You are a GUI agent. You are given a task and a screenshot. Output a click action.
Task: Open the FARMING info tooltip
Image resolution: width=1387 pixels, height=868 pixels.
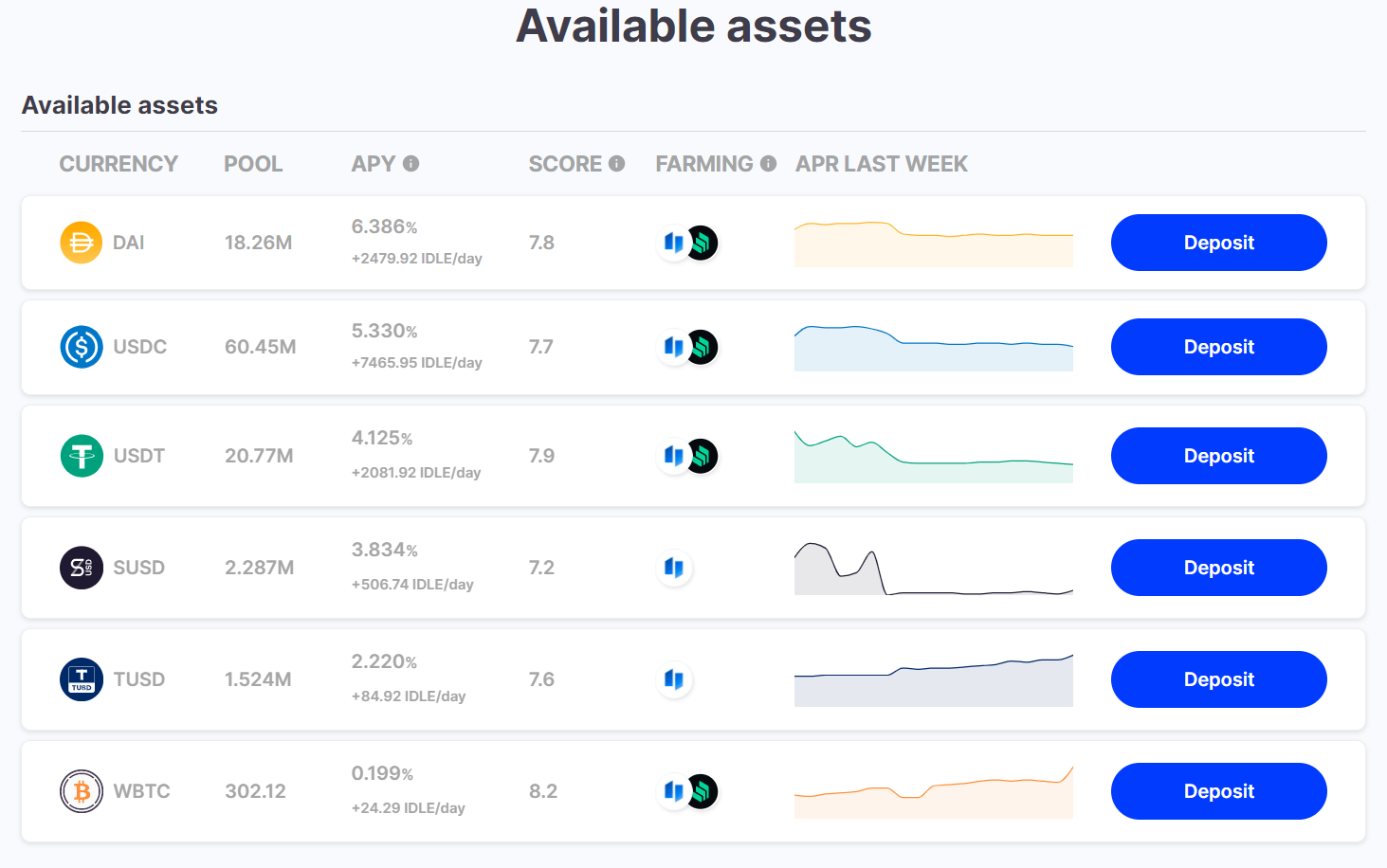click(768, 163)
